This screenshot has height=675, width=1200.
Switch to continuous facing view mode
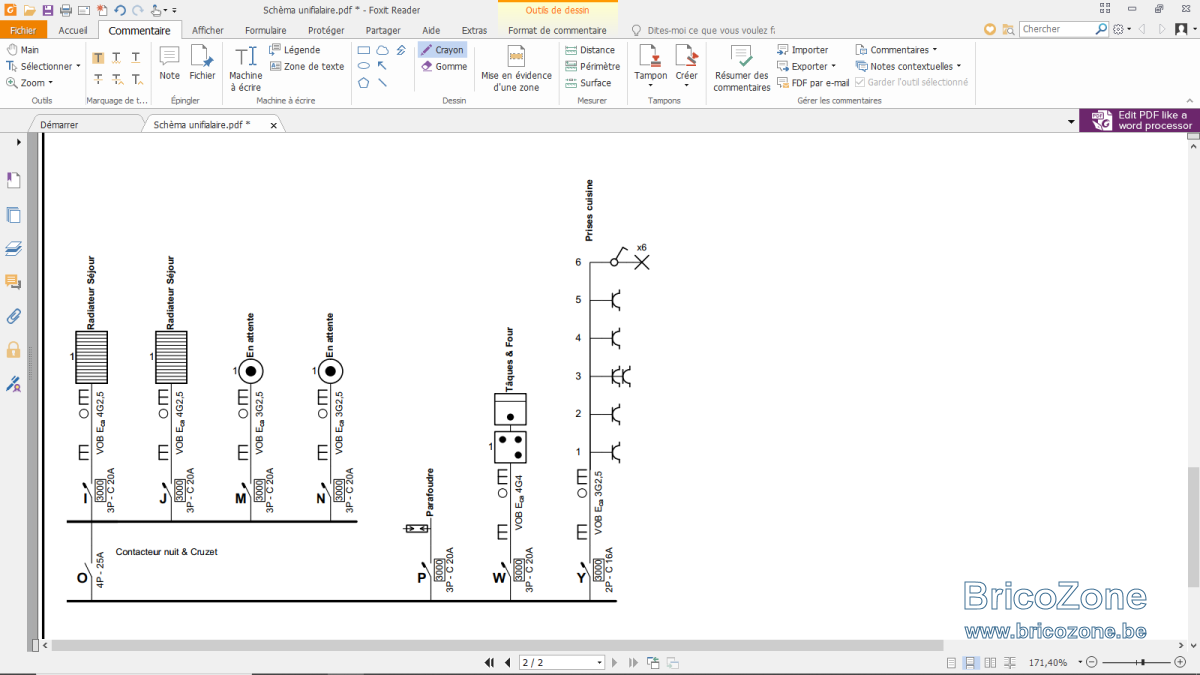[x=1009, y=663]
